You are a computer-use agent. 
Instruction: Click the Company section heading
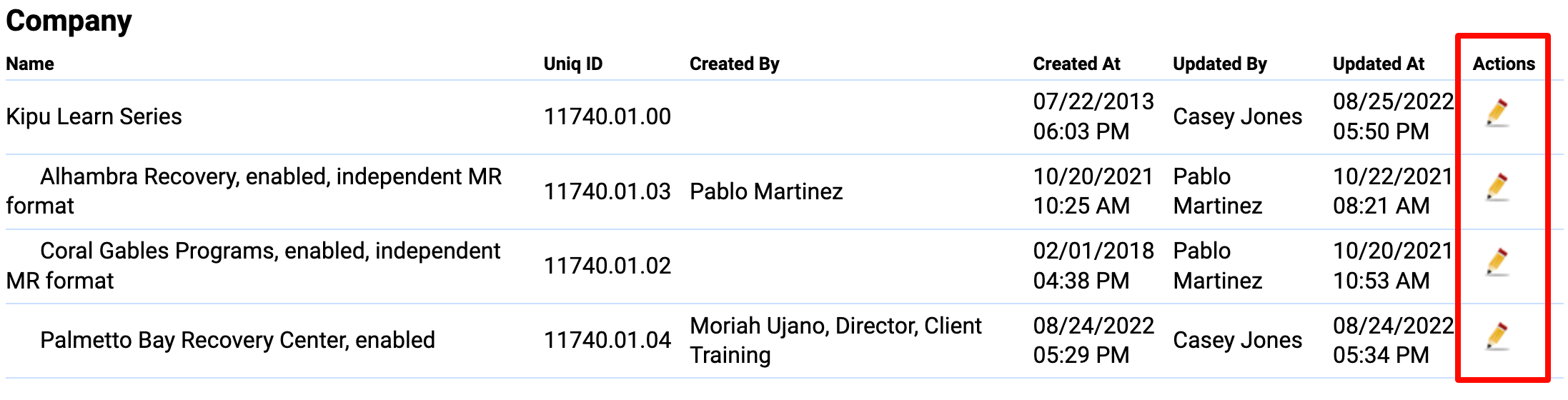tap(69, 21)
